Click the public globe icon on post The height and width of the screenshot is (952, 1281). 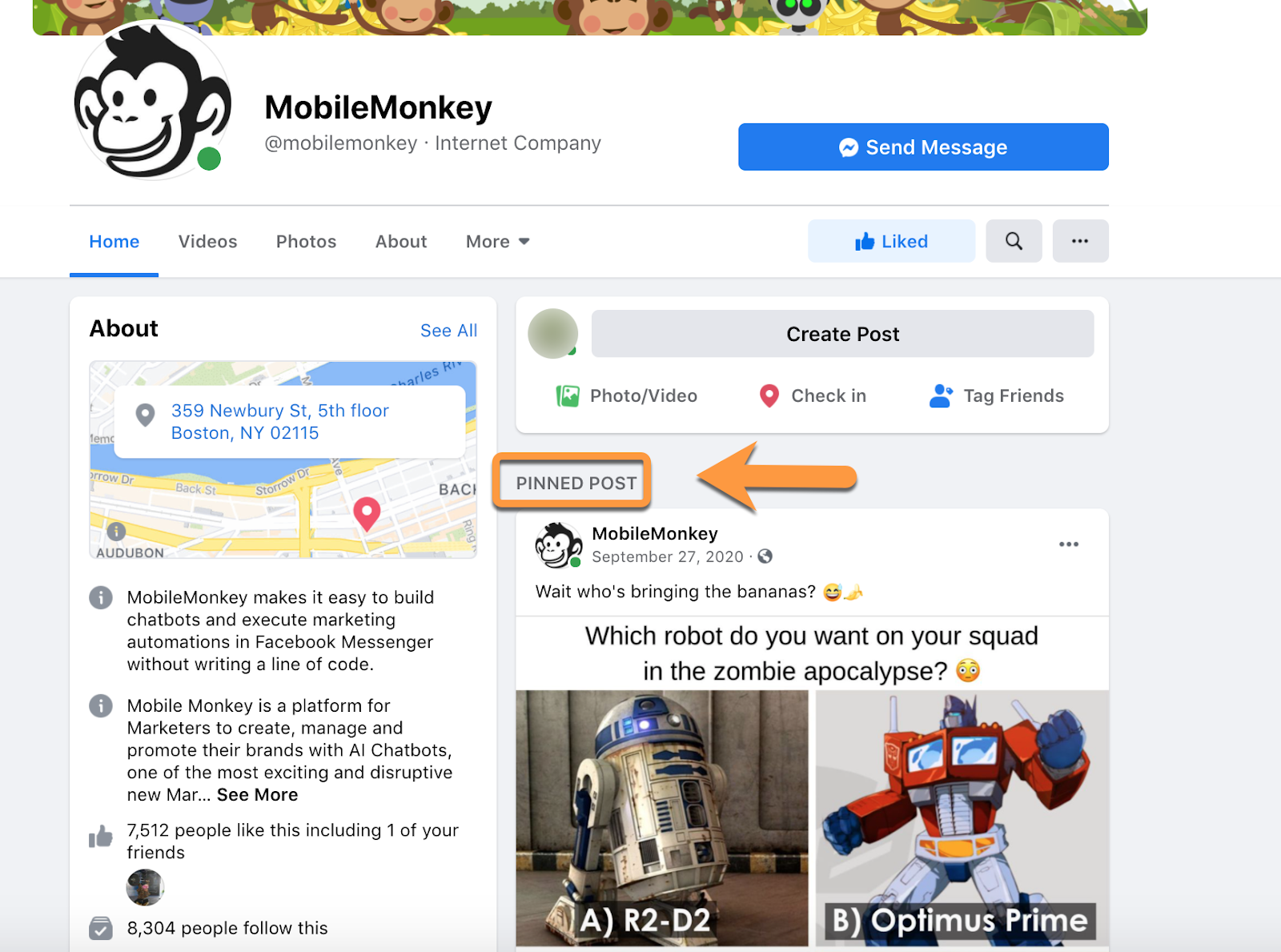(x=765, y=556)
